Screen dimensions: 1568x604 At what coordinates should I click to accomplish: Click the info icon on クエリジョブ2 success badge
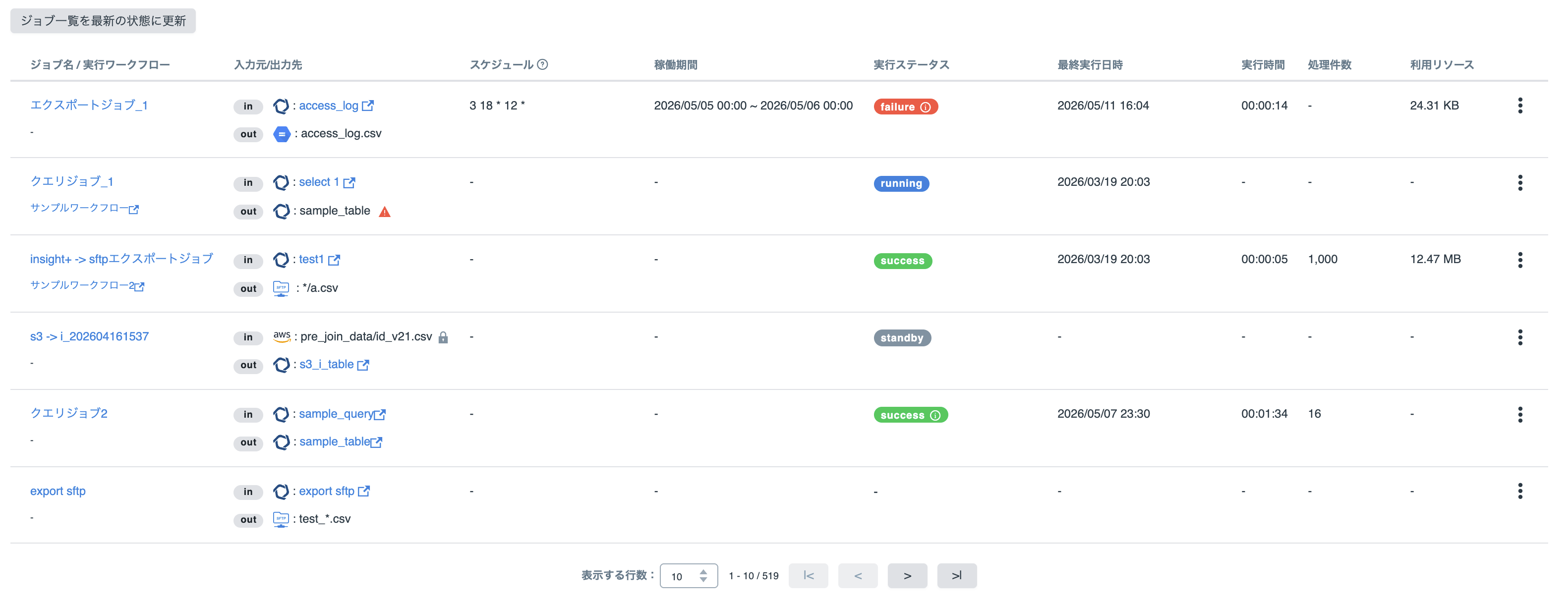(x=935, y=415)
